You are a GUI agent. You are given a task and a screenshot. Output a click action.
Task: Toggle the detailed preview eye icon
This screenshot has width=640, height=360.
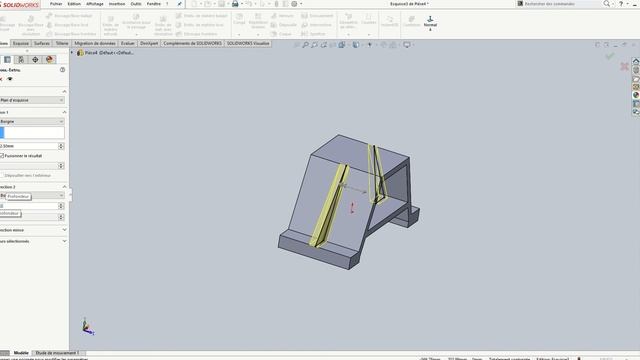10,79
